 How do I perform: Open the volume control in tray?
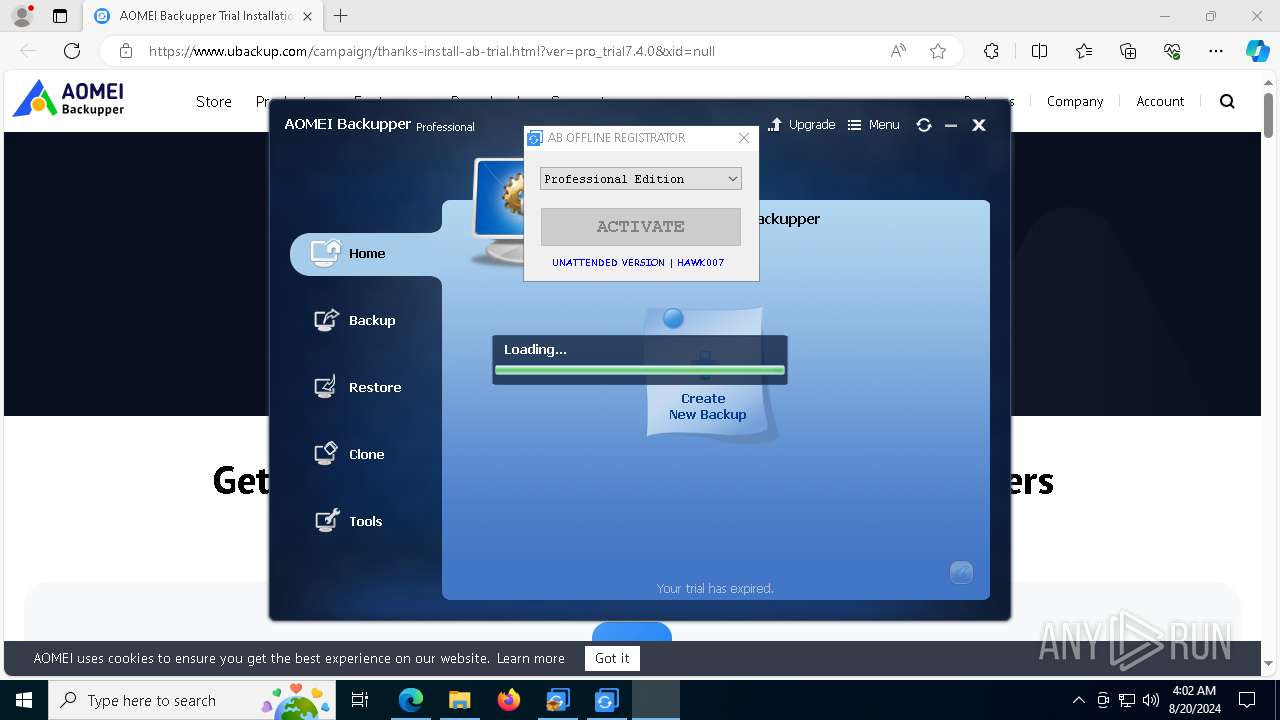tap(1151, 700)
